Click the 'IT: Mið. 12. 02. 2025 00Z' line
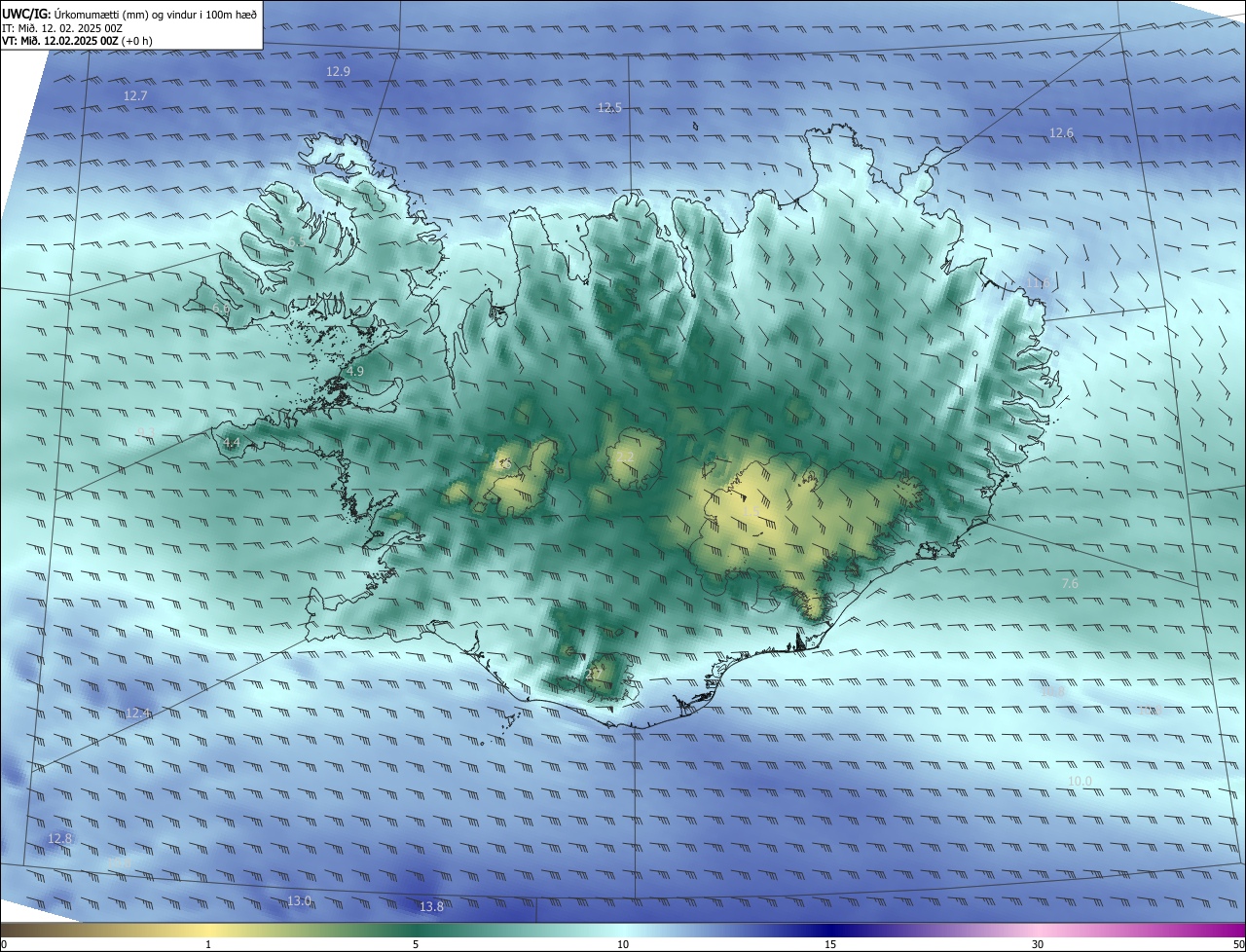This screenshot has height=952, width=1246. (62, 27)
